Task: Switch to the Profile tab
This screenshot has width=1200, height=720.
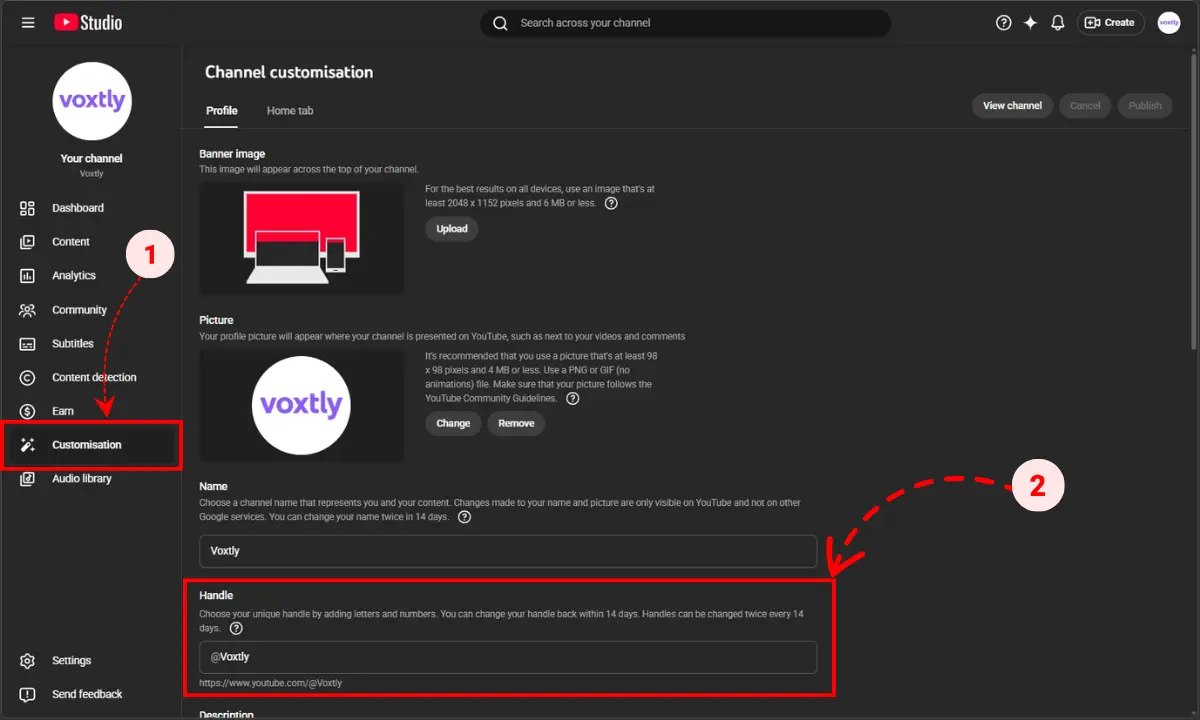Action: pyautogui.click(x=222, y=111)
